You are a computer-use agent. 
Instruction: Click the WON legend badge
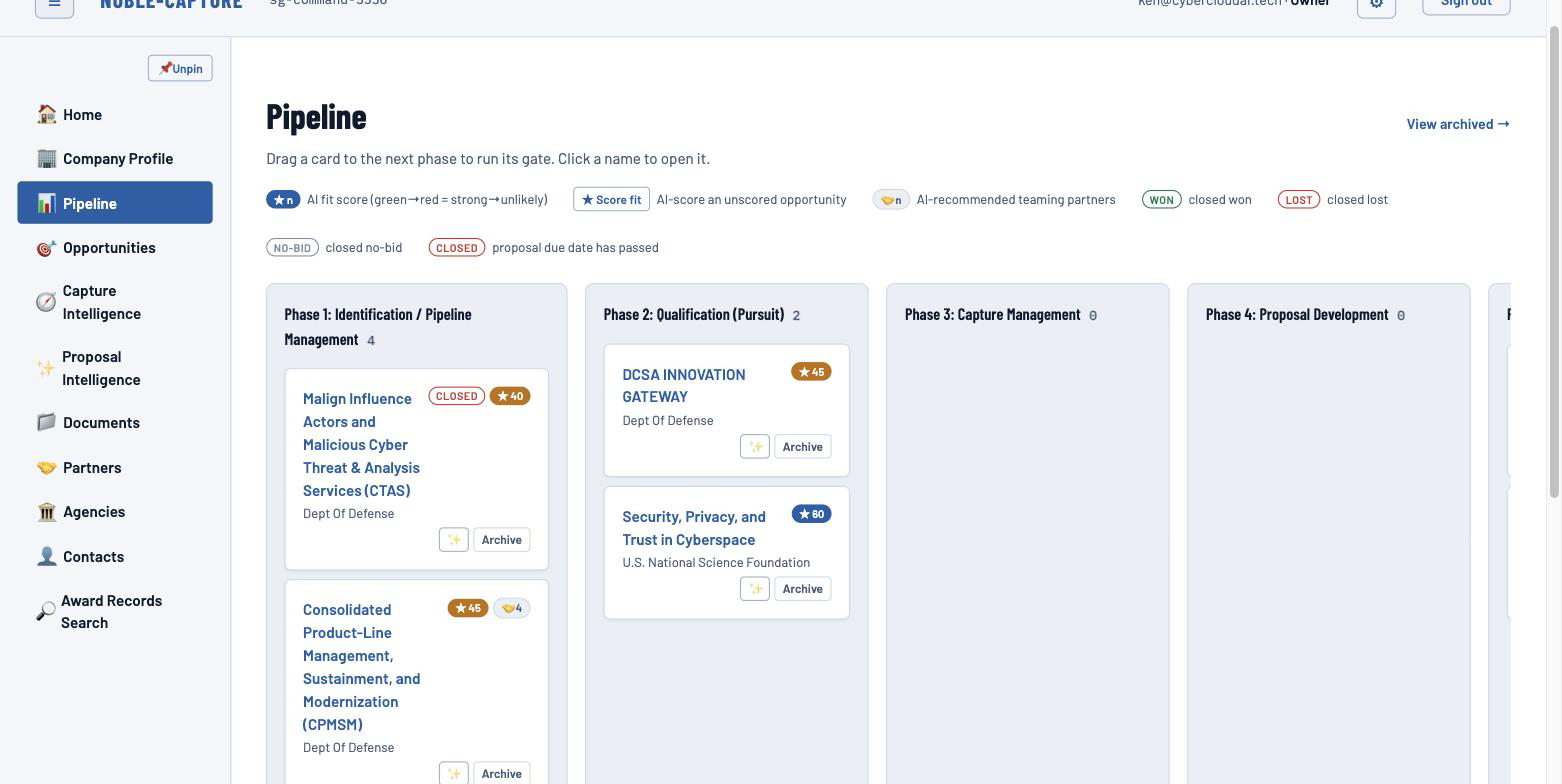pyautogui.click(x=1161, y=199)
